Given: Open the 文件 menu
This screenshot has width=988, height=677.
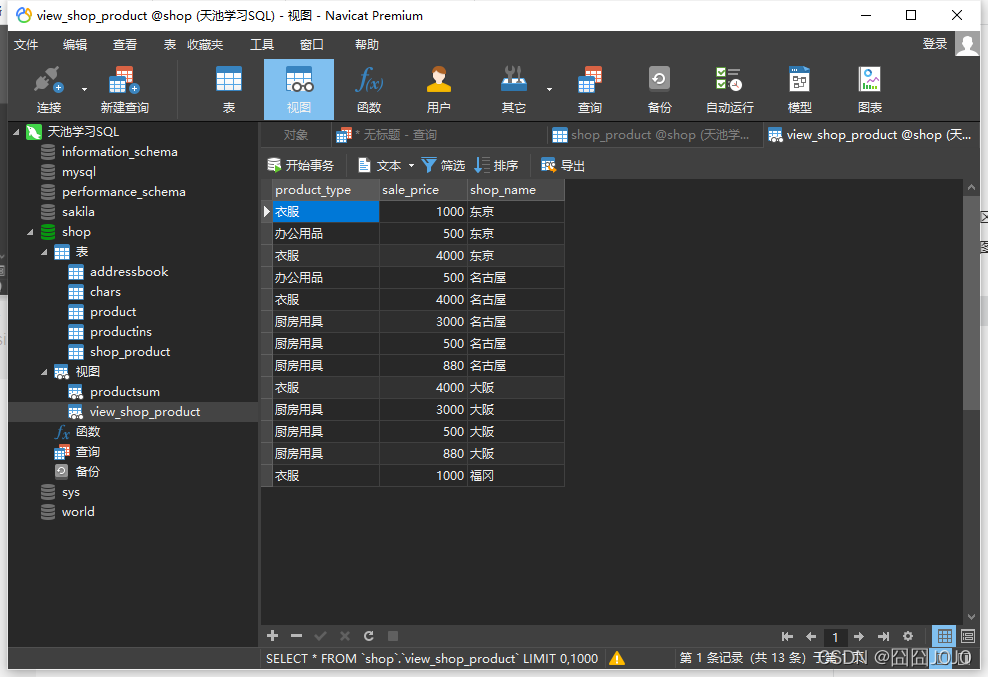Looking at the screenshot, I should [x=26, y=45].
